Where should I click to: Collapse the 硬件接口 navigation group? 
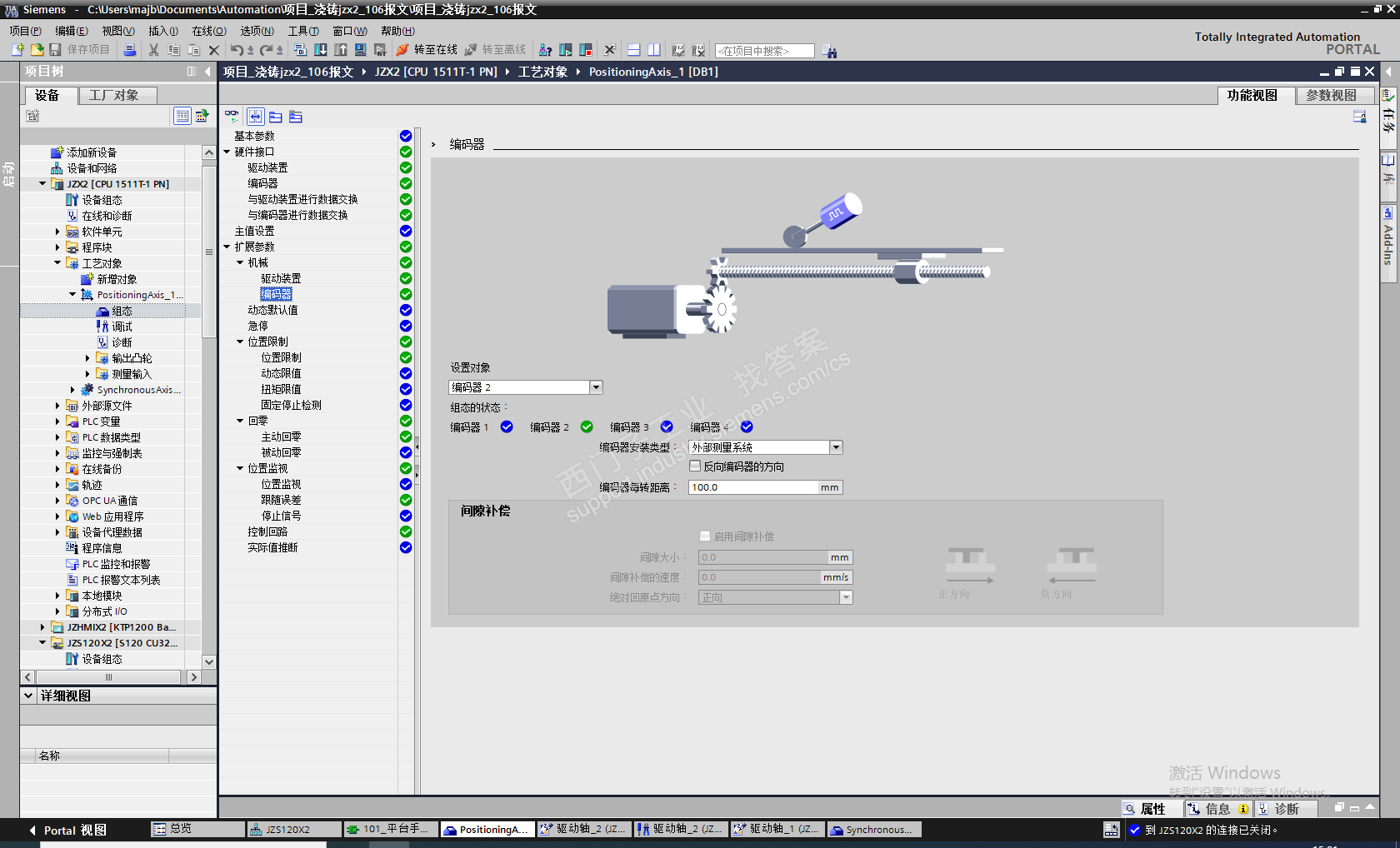tap(227, 152)
